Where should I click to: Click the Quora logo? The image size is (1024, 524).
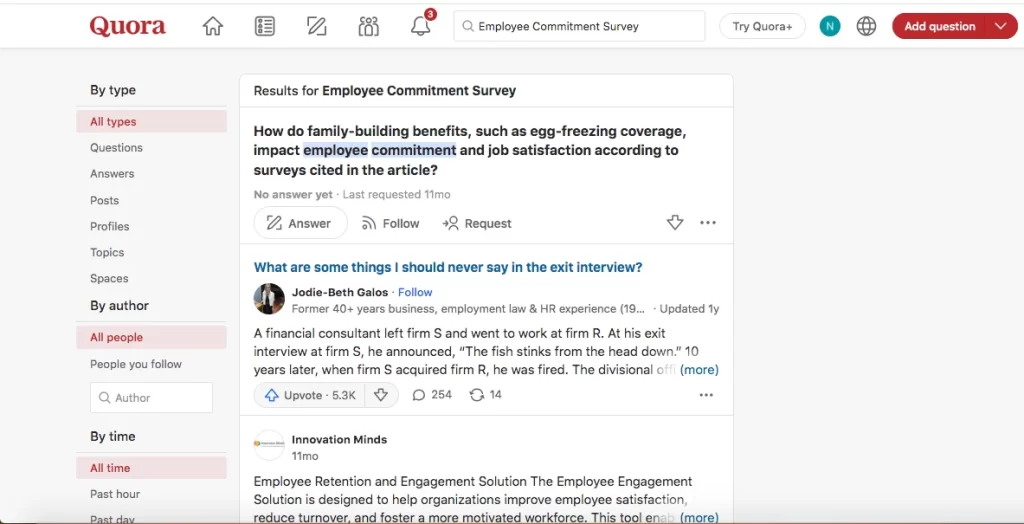[x=127, y=26]
